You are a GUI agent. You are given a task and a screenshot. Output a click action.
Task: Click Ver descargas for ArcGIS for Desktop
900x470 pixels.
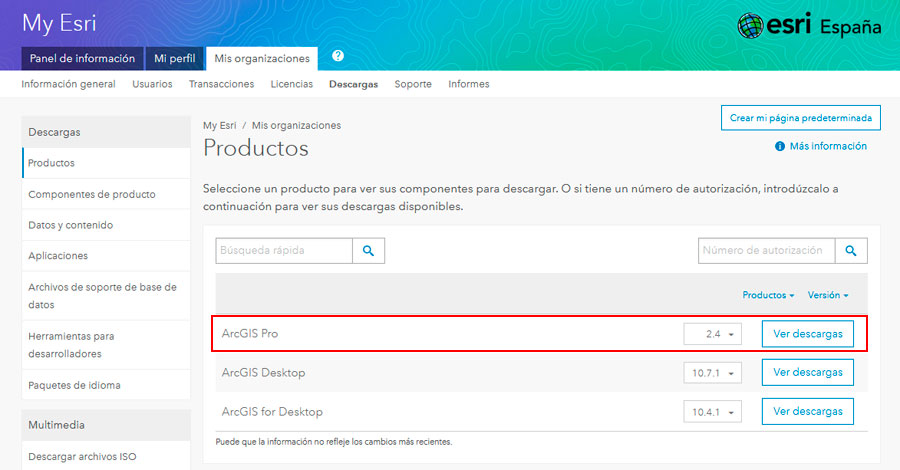click(x=808, y=411)
